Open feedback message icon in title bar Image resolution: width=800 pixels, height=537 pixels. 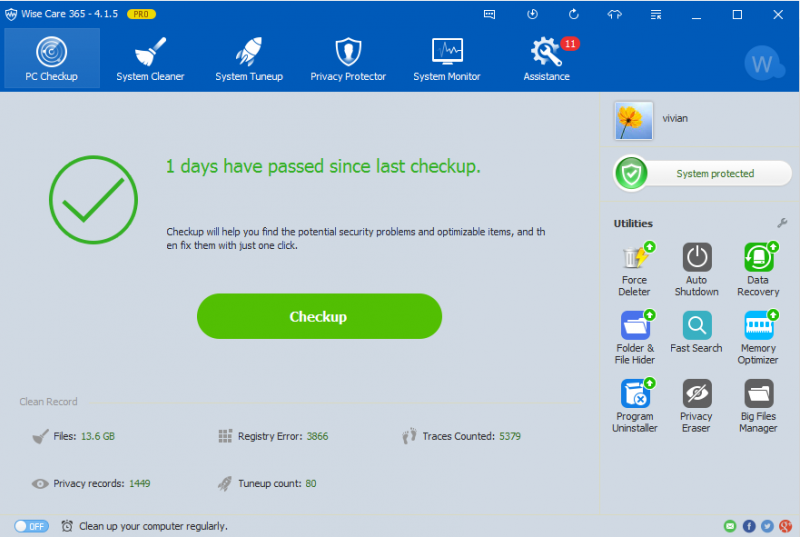click(x=489, y=14)
